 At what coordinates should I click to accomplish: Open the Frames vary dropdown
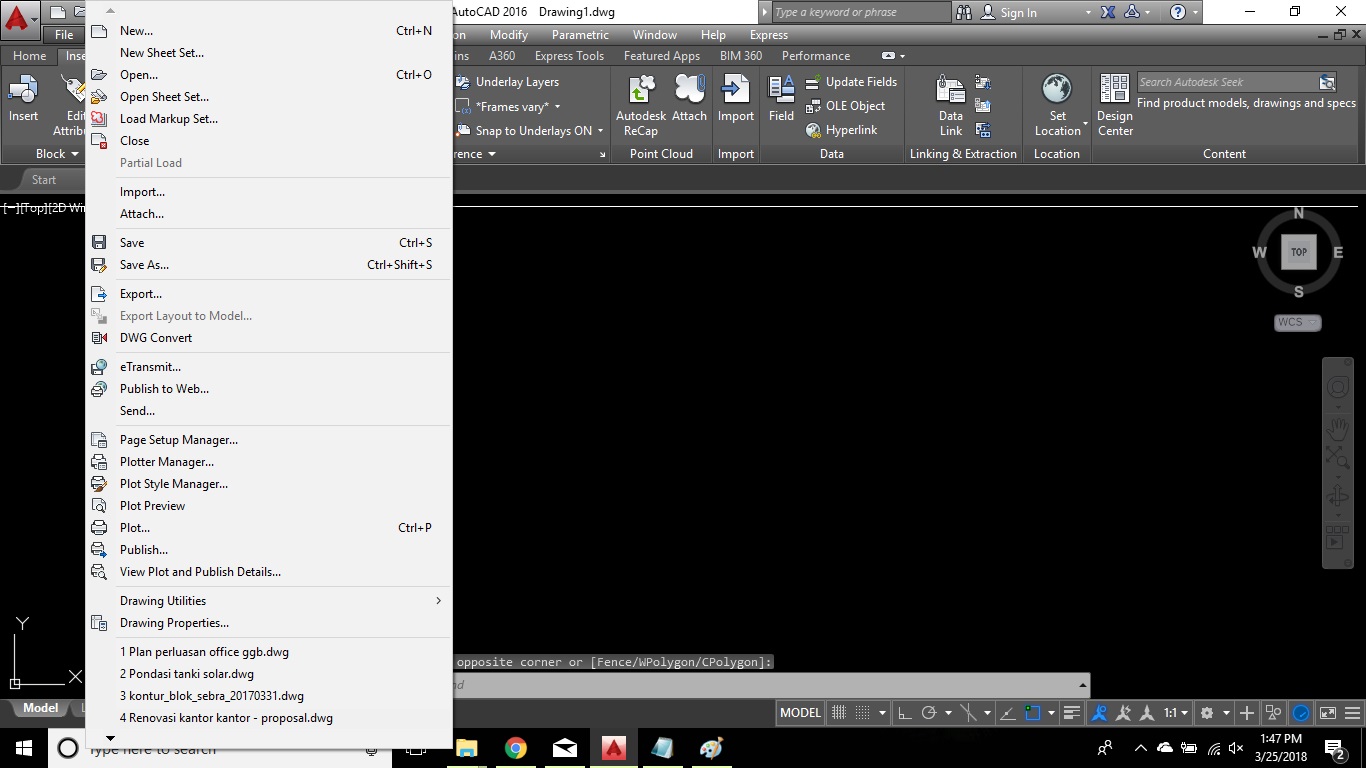(558, 107)
